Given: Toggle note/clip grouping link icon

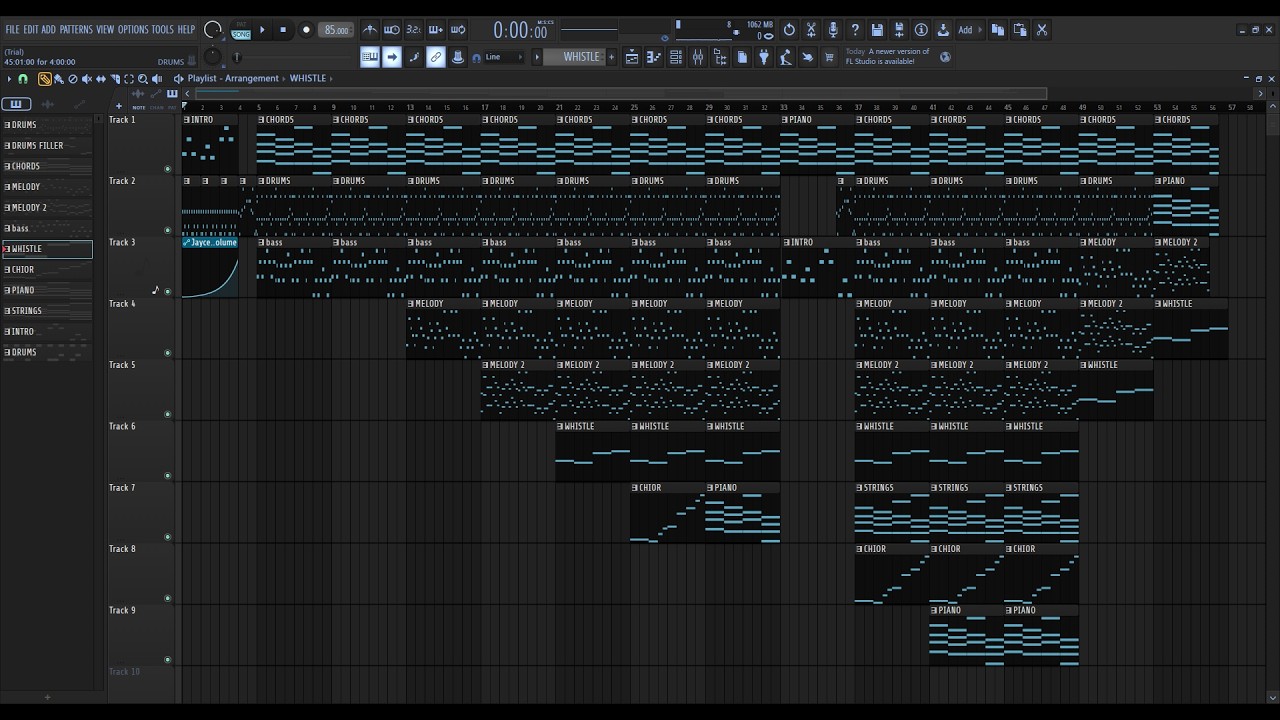Looking at the screenshot, I should 436,57.
